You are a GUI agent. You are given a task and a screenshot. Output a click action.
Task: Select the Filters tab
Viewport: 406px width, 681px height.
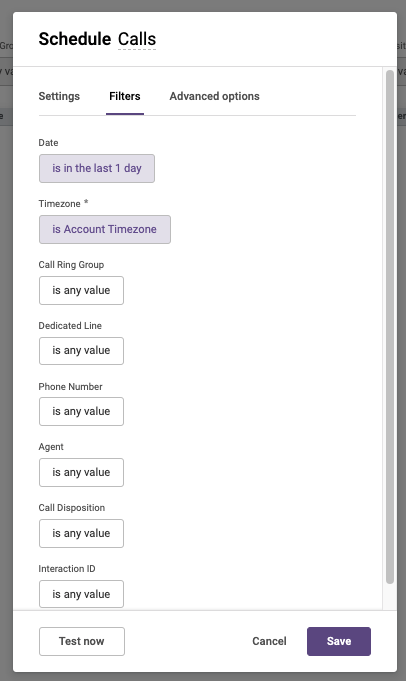tap(125, 96)
